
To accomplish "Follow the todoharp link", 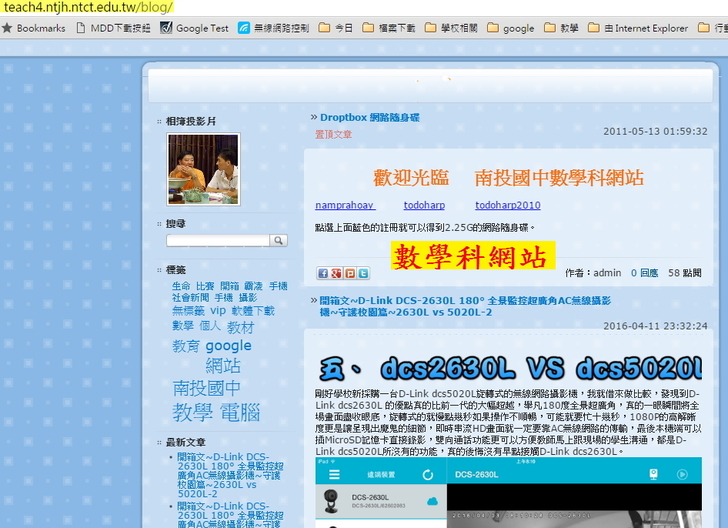I will (424, 205).
